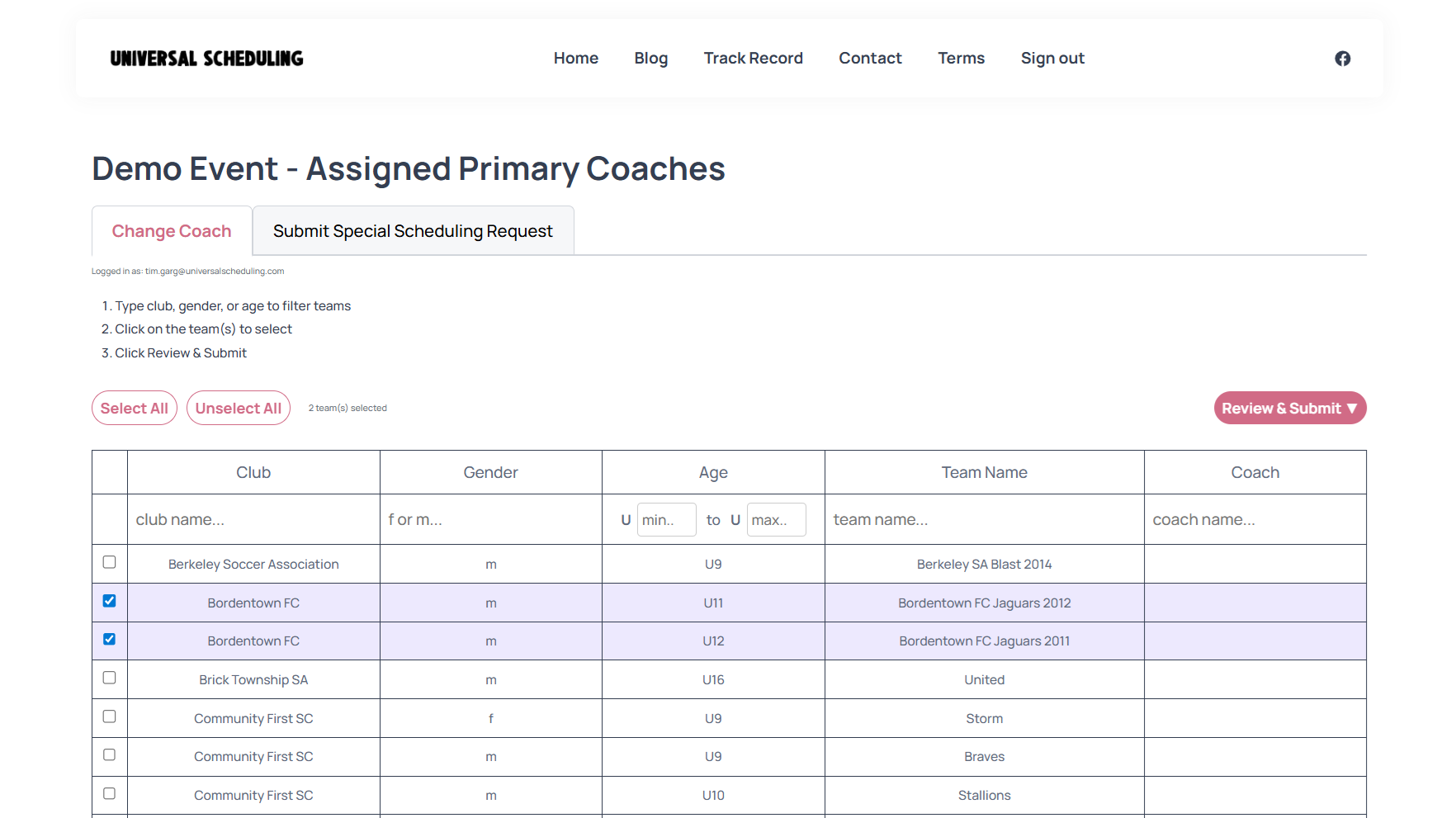Check the Berkeley Soccer Association row checkbox
Screen dimensions: 1456x818
109,562
